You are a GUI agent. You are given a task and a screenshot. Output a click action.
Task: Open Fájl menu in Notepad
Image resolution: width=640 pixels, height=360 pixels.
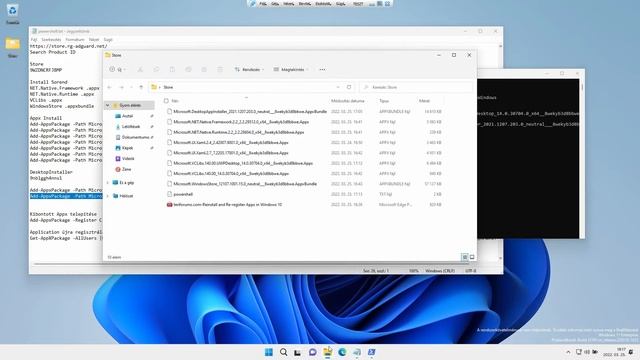tap(34, 40)
